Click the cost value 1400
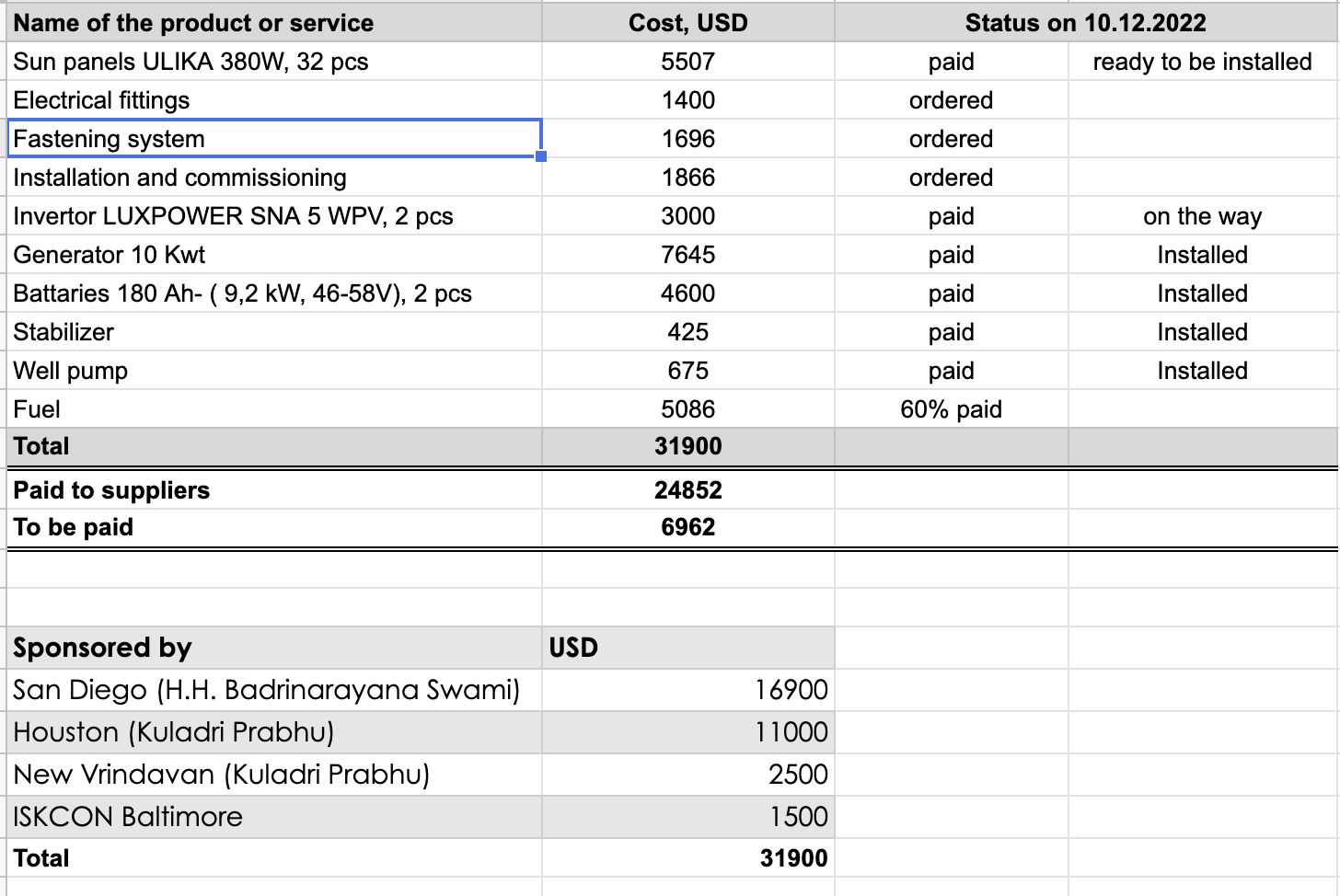Viewport: 1340px width, 896px height. click(688, 100)
